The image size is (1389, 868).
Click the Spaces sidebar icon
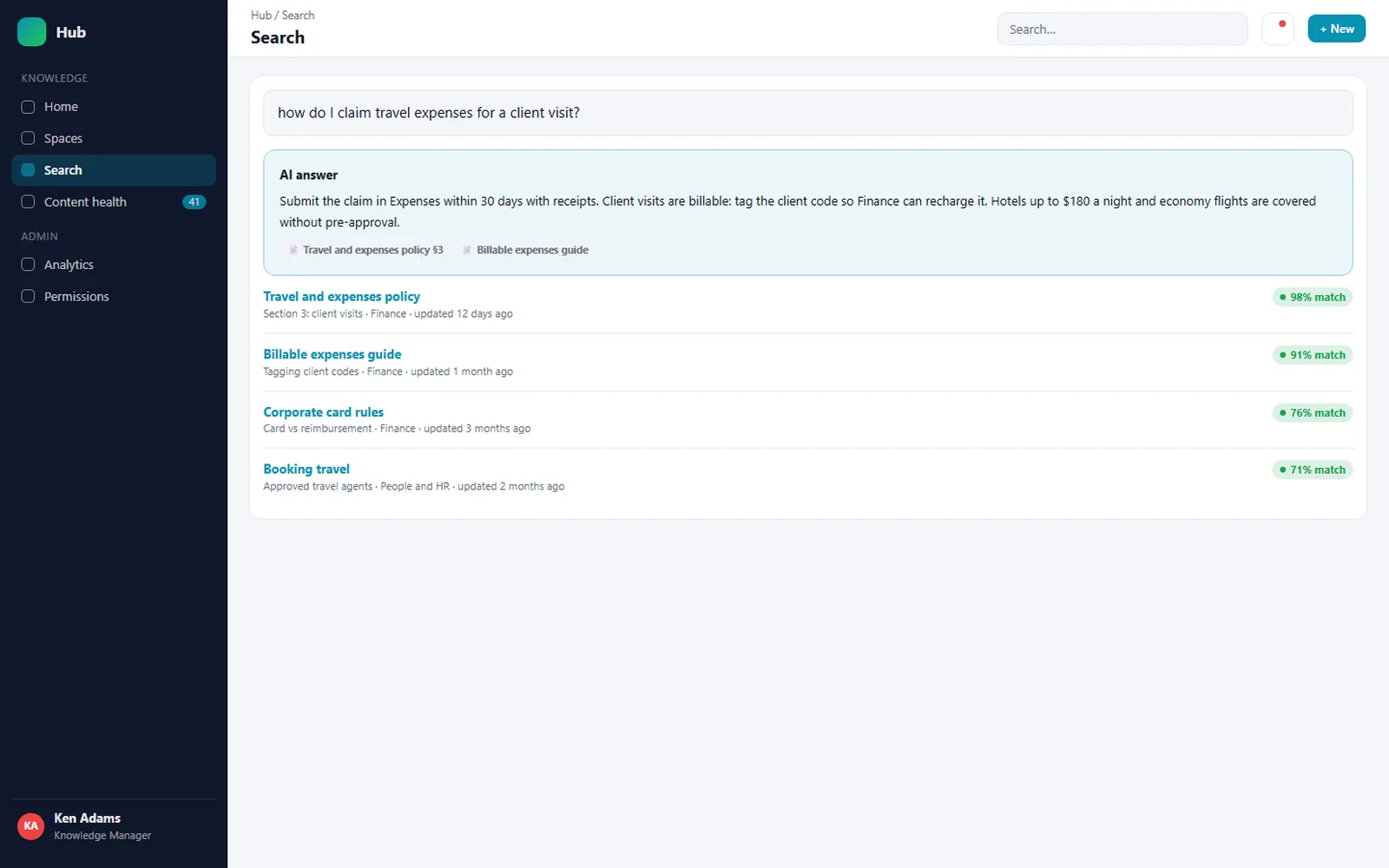tap(28, 138)
